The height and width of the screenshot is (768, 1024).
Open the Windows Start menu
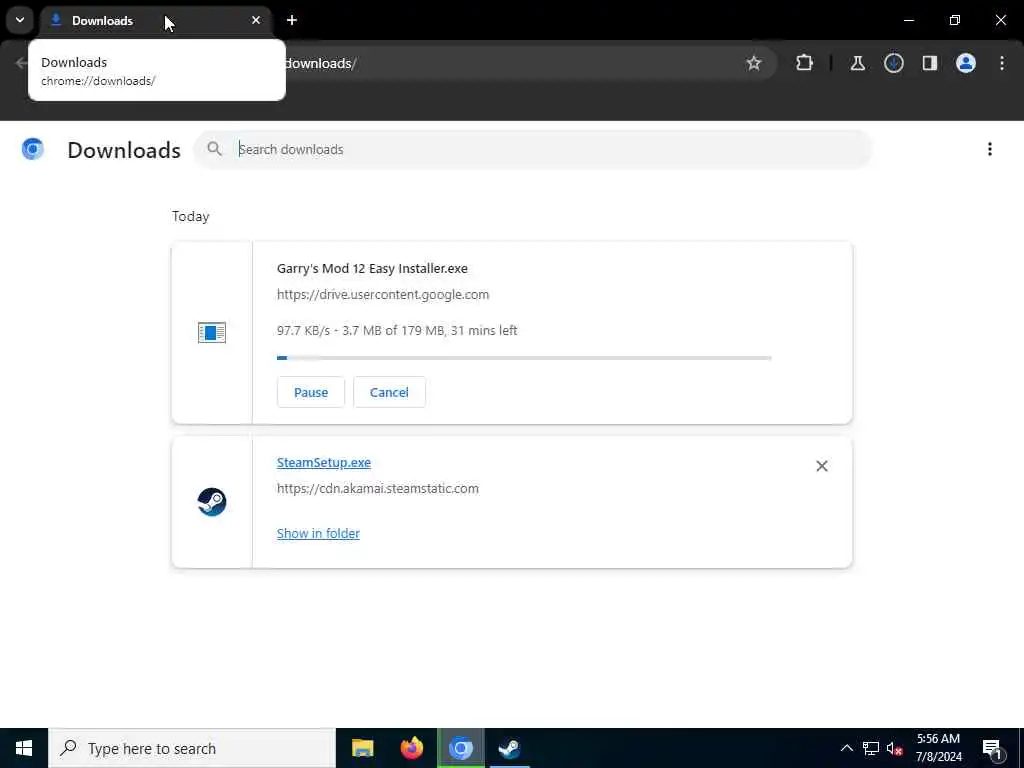[x=24, y=748]
